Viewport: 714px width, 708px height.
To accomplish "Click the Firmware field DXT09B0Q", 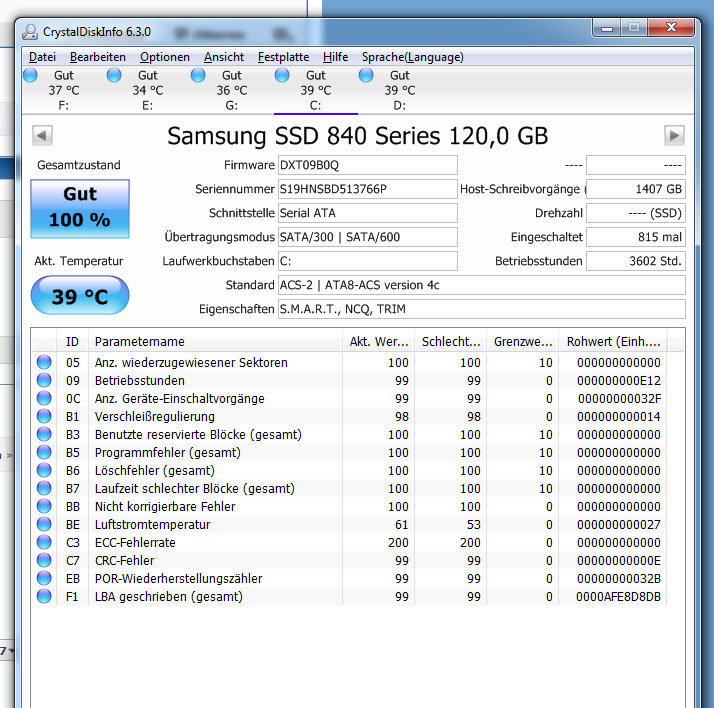I will (x=367, y=165).
